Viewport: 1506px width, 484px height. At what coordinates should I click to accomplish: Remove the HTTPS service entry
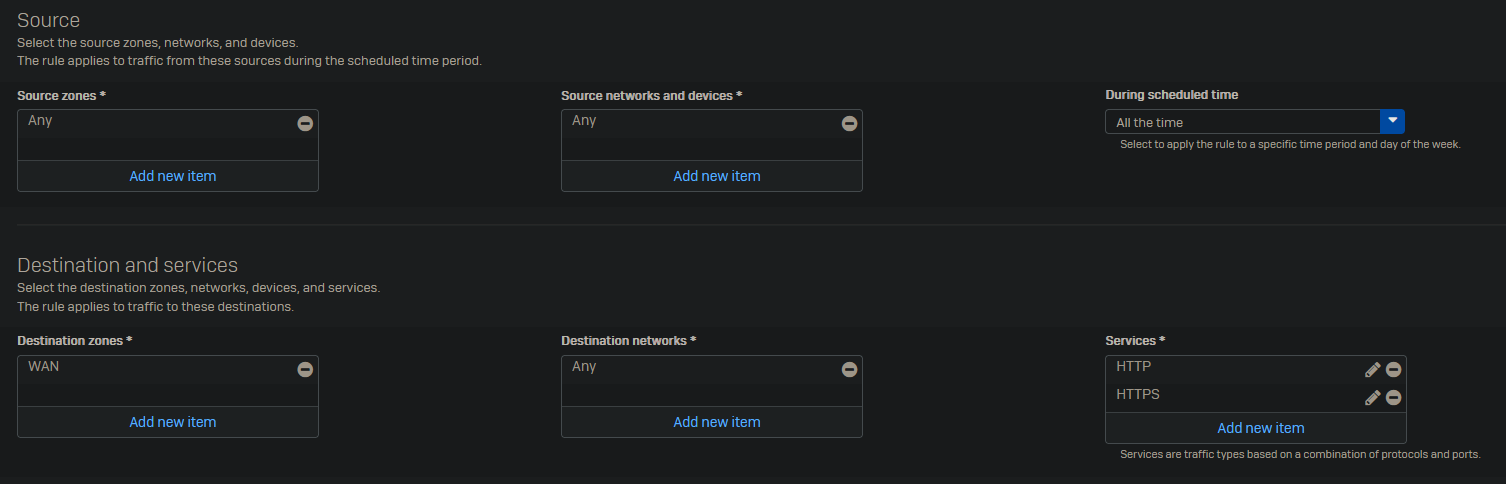click(1393, 397)
